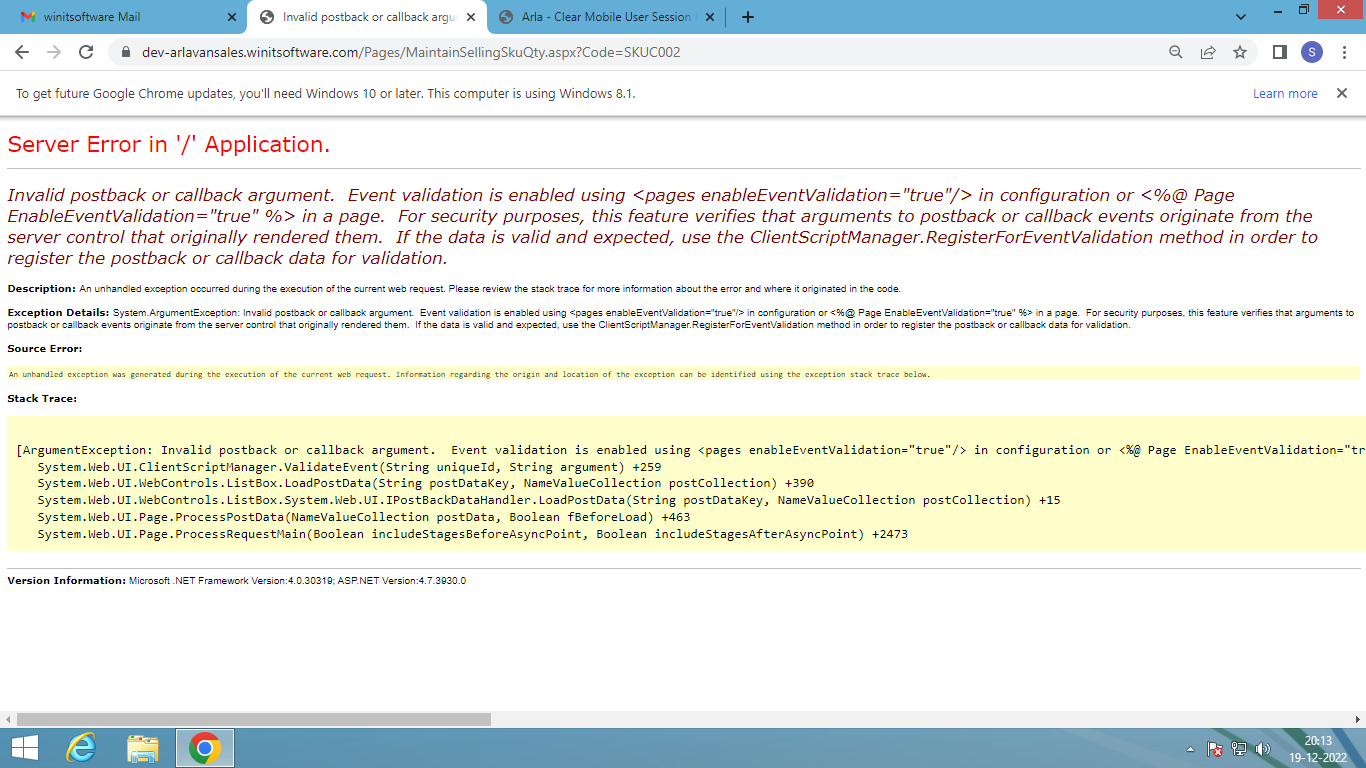1366x768 pixels.
Task: Open Chrome's three-dot menu
Action: coord(1343,52)
